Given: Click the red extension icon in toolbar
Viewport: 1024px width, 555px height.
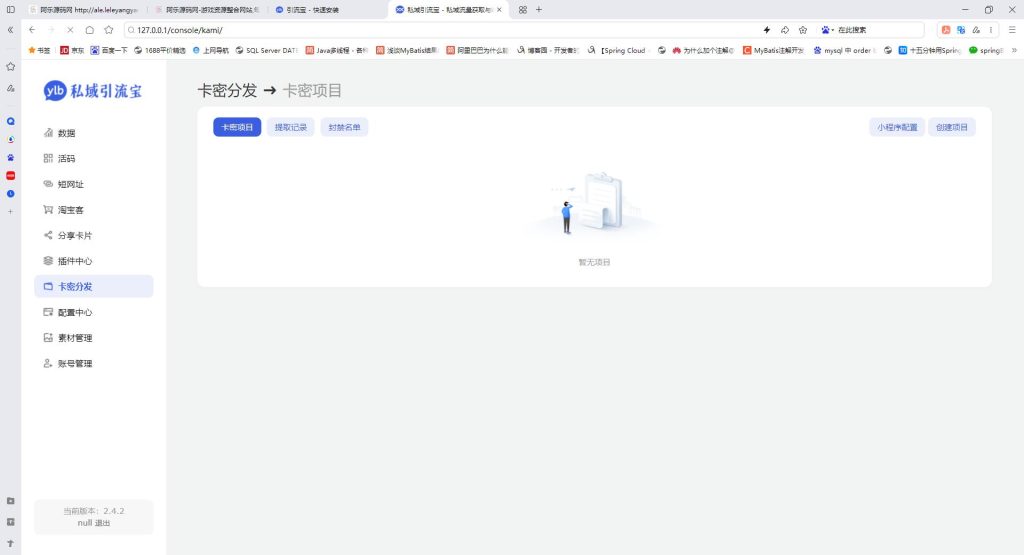Looking at the screenshot, I should pyautogui.click(x=946, y=30).
